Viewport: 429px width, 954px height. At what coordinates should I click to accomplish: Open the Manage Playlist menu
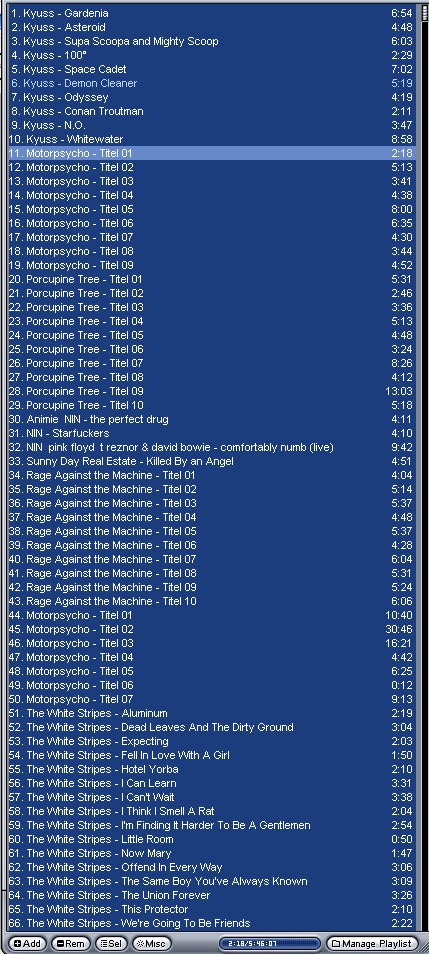tap(372, 944)
